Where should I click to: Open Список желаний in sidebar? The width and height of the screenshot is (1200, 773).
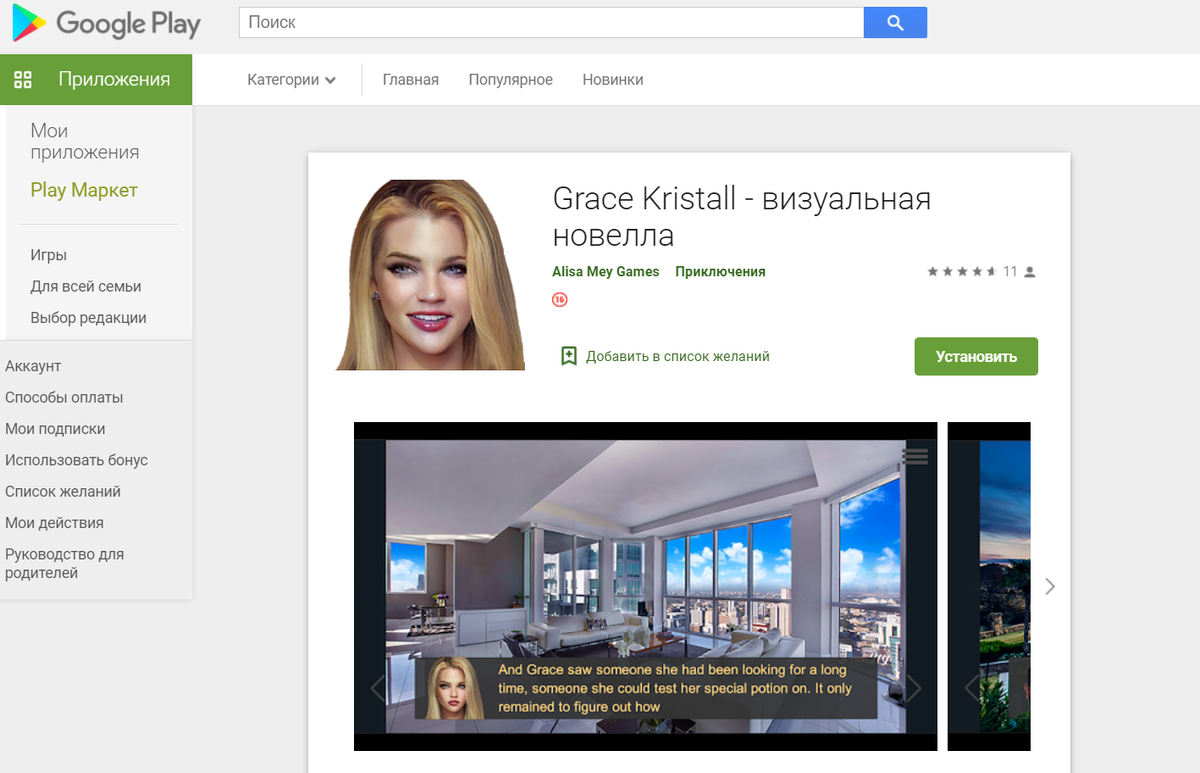(63, 491)
